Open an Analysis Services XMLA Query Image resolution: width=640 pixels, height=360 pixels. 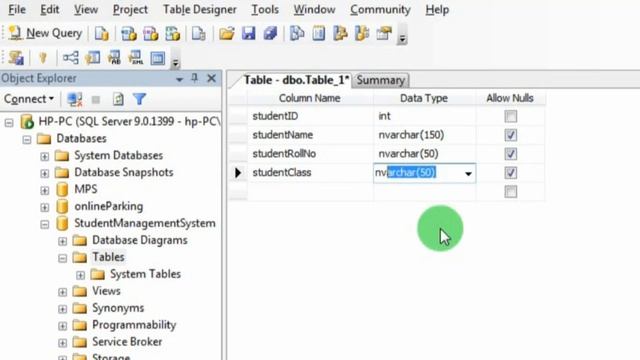pos(173,33)
